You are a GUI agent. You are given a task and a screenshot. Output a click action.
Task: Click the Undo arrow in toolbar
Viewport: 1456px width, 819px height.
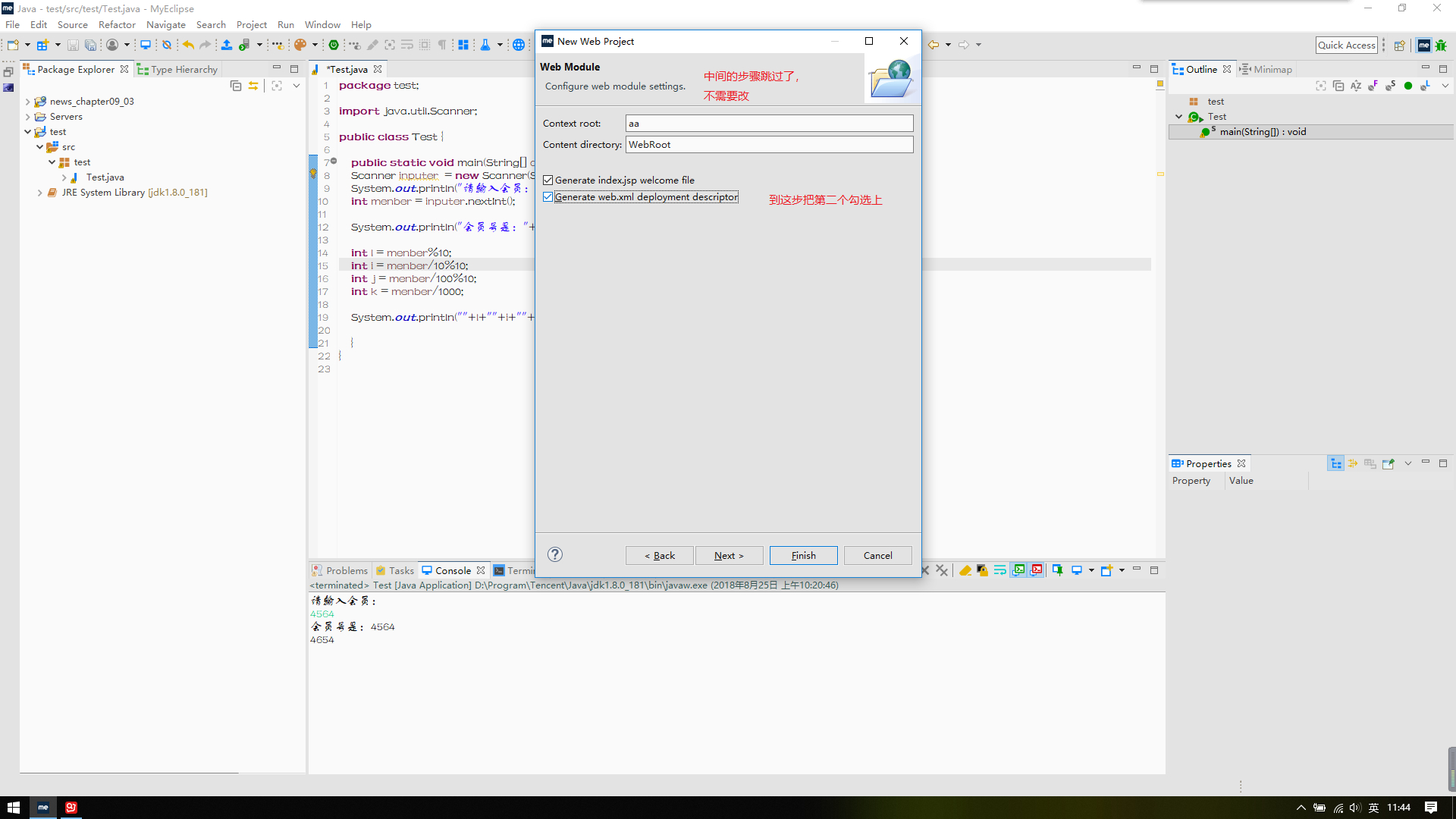[x=188, y=45]
